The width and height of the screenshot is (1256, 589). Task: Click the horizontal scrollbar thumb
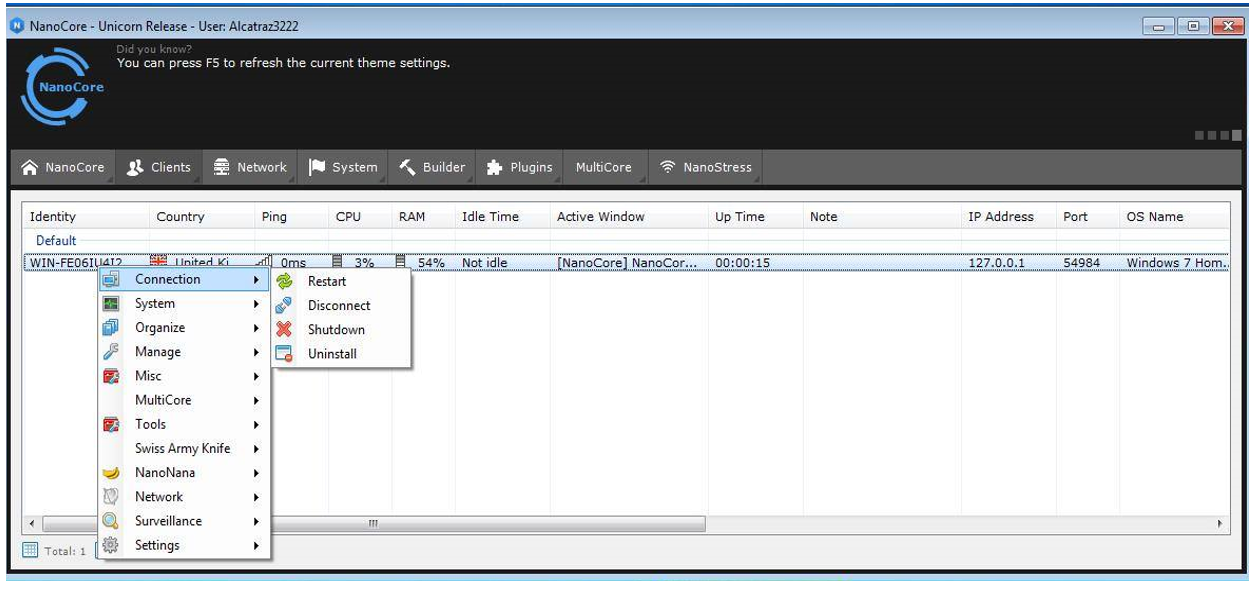(490, 523)
